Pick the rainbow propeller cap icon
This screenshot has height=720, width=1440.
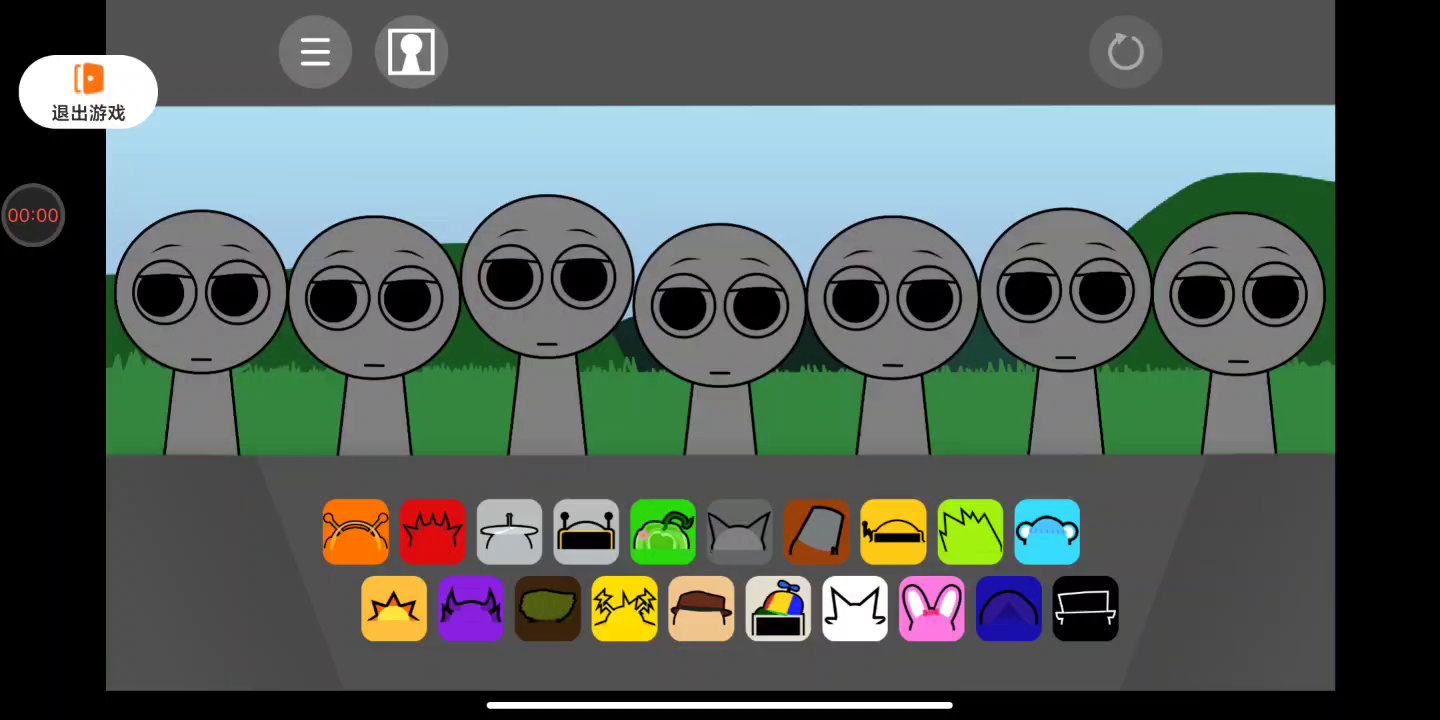(x=778, y=608)
